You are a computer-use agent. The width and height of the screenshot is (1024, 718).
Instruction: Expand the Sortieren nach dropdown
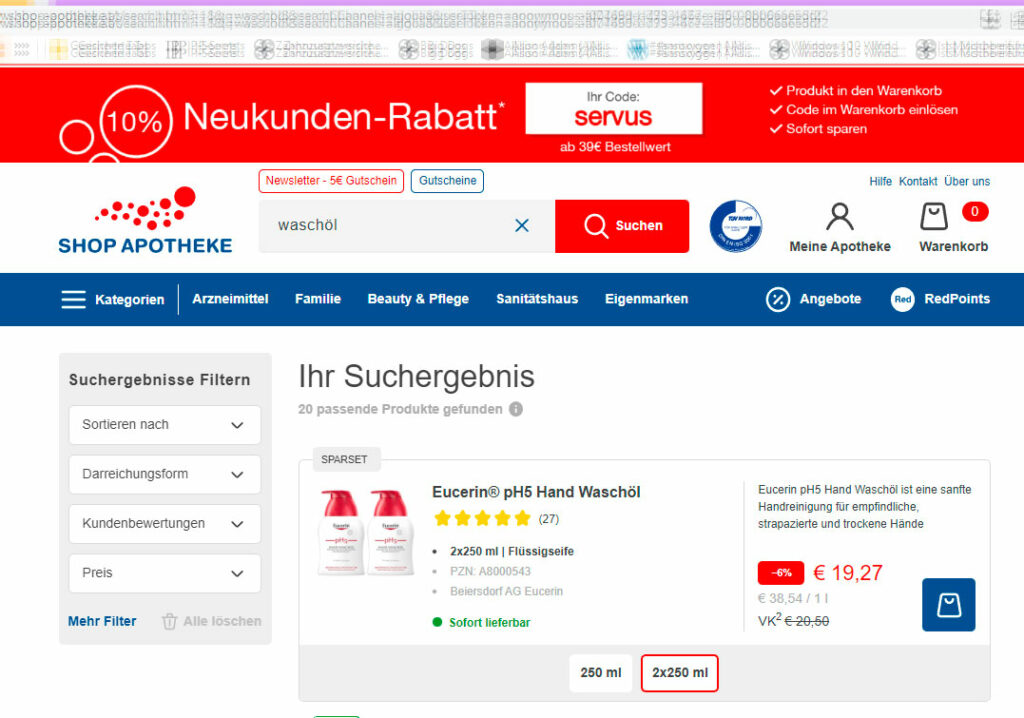(x=165, y=425)
